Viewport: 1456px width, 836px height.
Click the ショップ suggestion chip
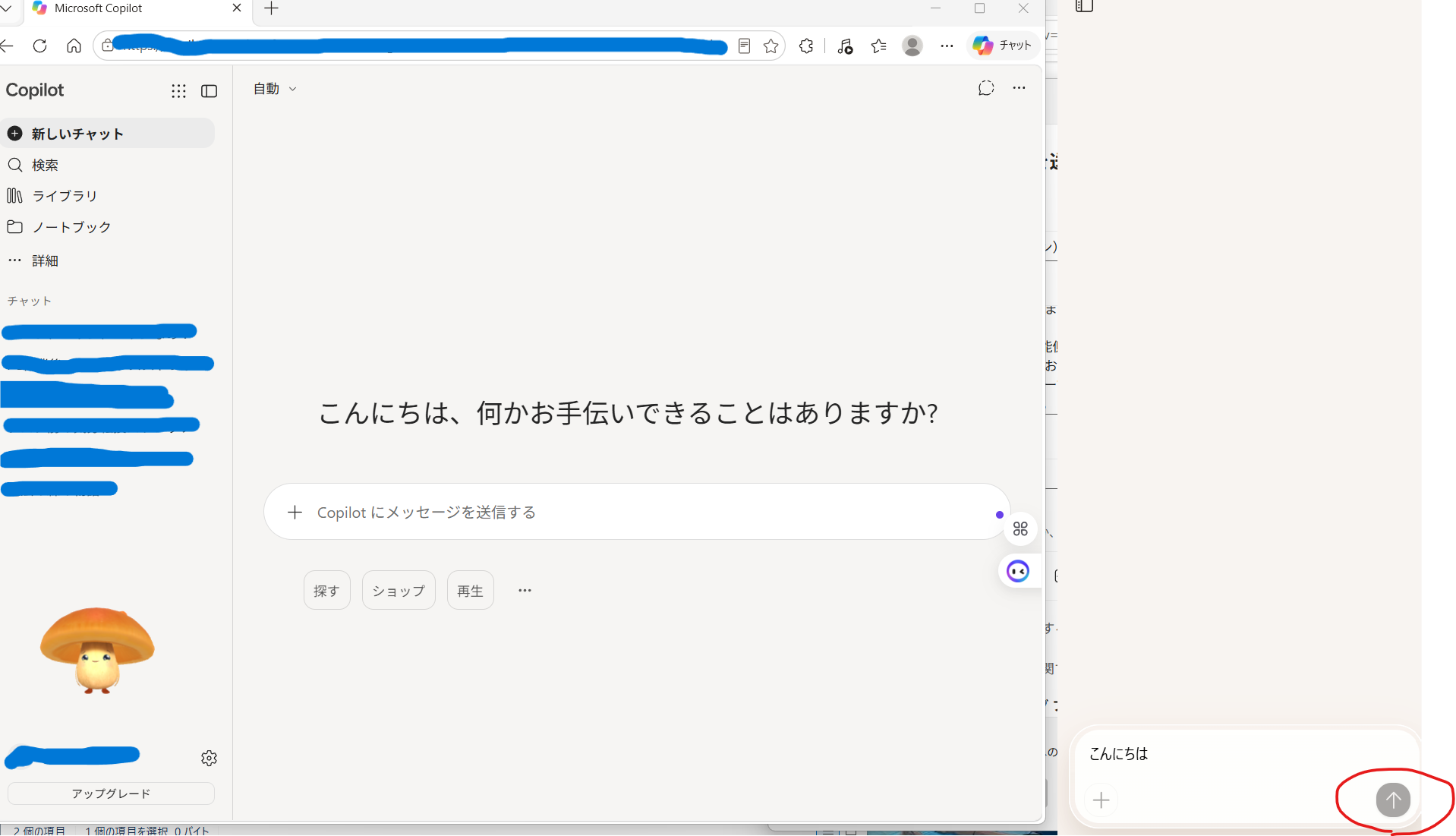399,590
